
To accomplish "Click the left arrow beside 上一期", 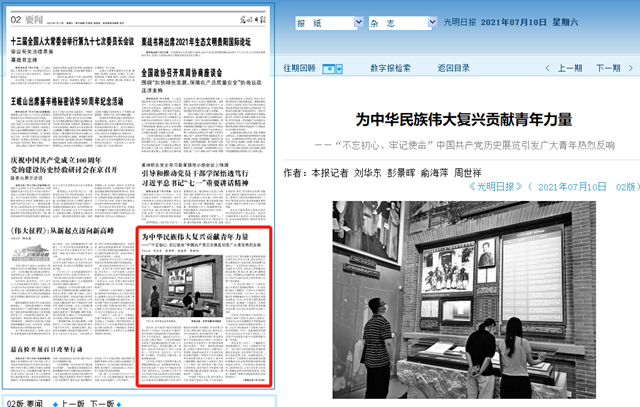I will 547,68.
